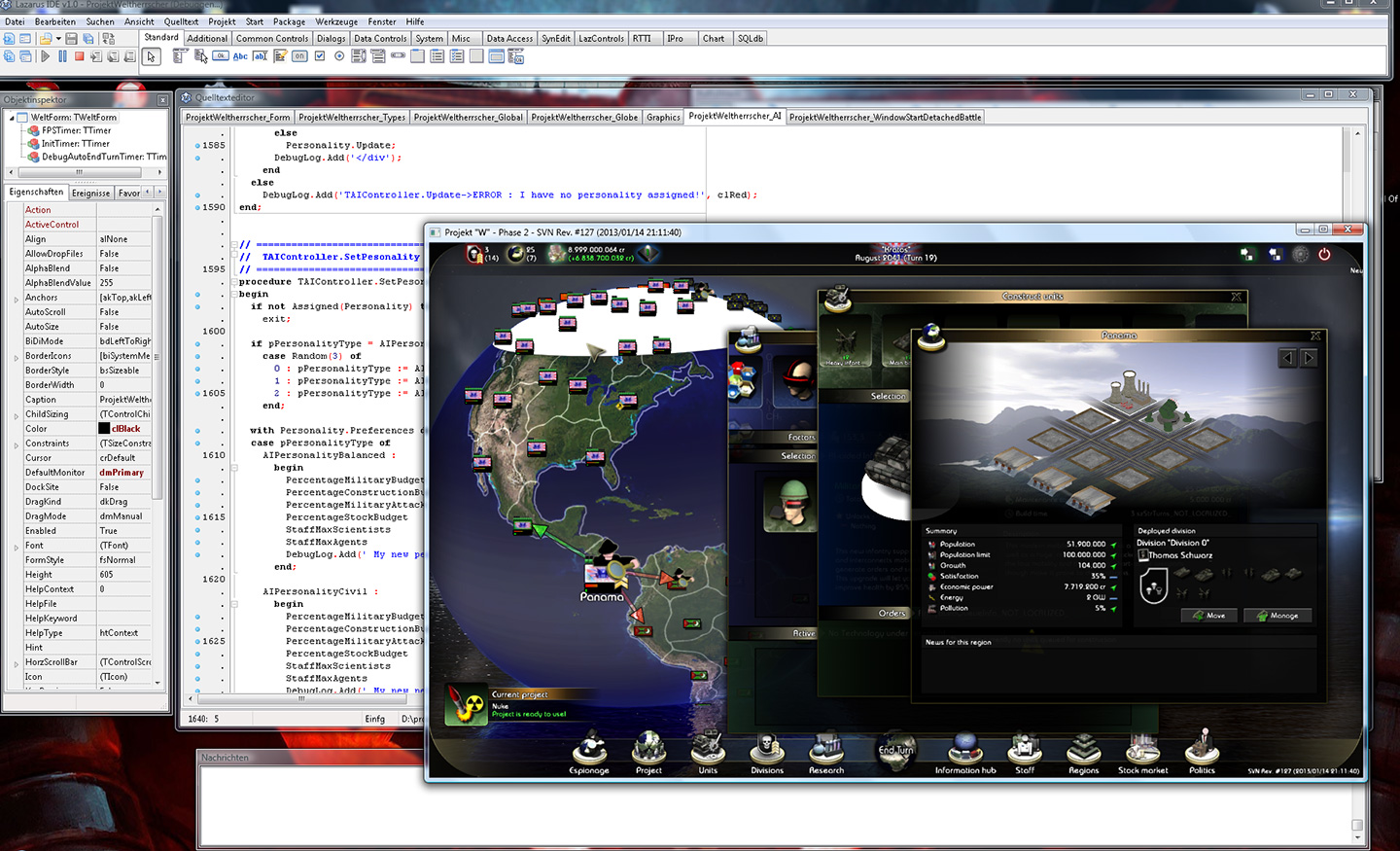
Task: Switch to the Additional palette tab
Action: point(207,39)
